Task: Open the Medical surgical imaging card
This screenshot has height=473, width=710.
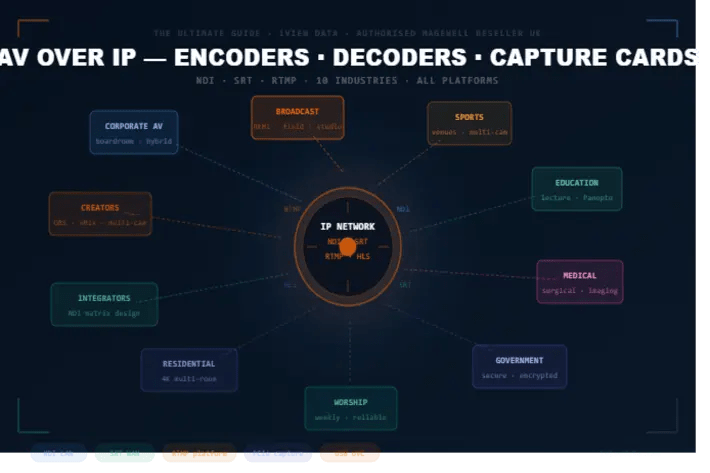Action: pyautogui.click(x=580, y=282)
